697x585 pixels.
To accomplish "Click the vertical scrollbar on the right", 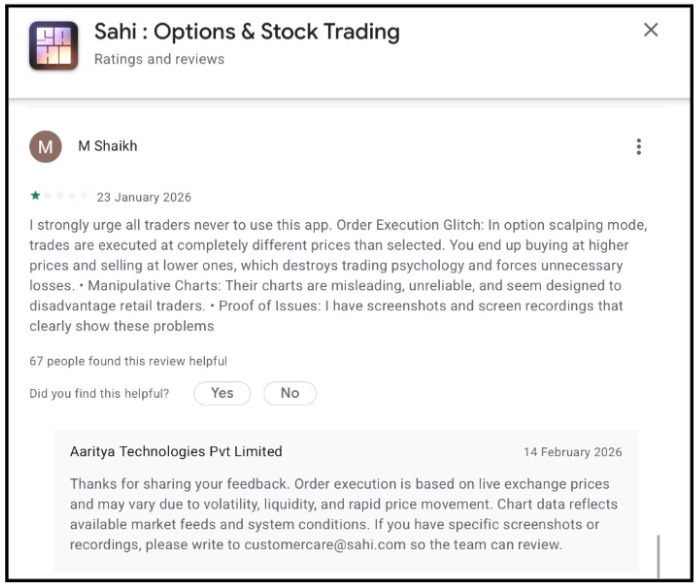I will (x=658, y=555).
